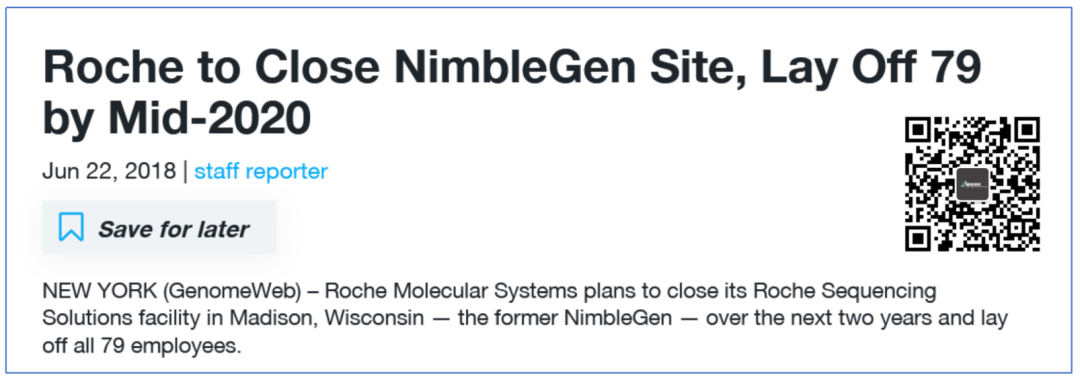Click the QR code image
The height and width of the screenshot is (381, 1080).
972,184
